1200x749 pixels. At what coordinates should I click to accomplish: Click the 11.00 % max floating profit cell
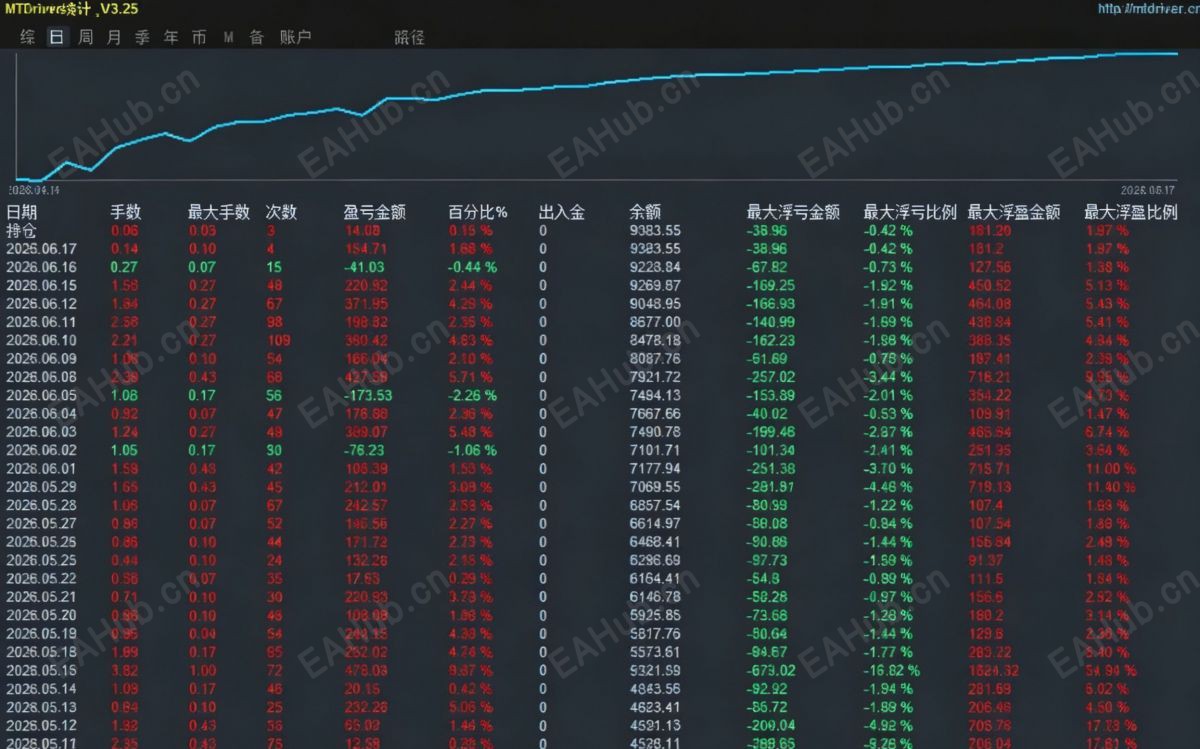[1110, 469]
